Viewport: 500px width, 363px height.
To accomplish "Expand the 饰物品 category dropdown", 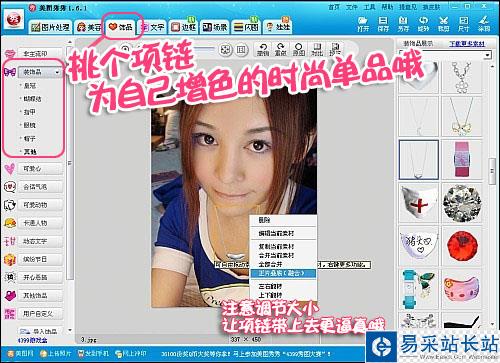I will point(57,72).
